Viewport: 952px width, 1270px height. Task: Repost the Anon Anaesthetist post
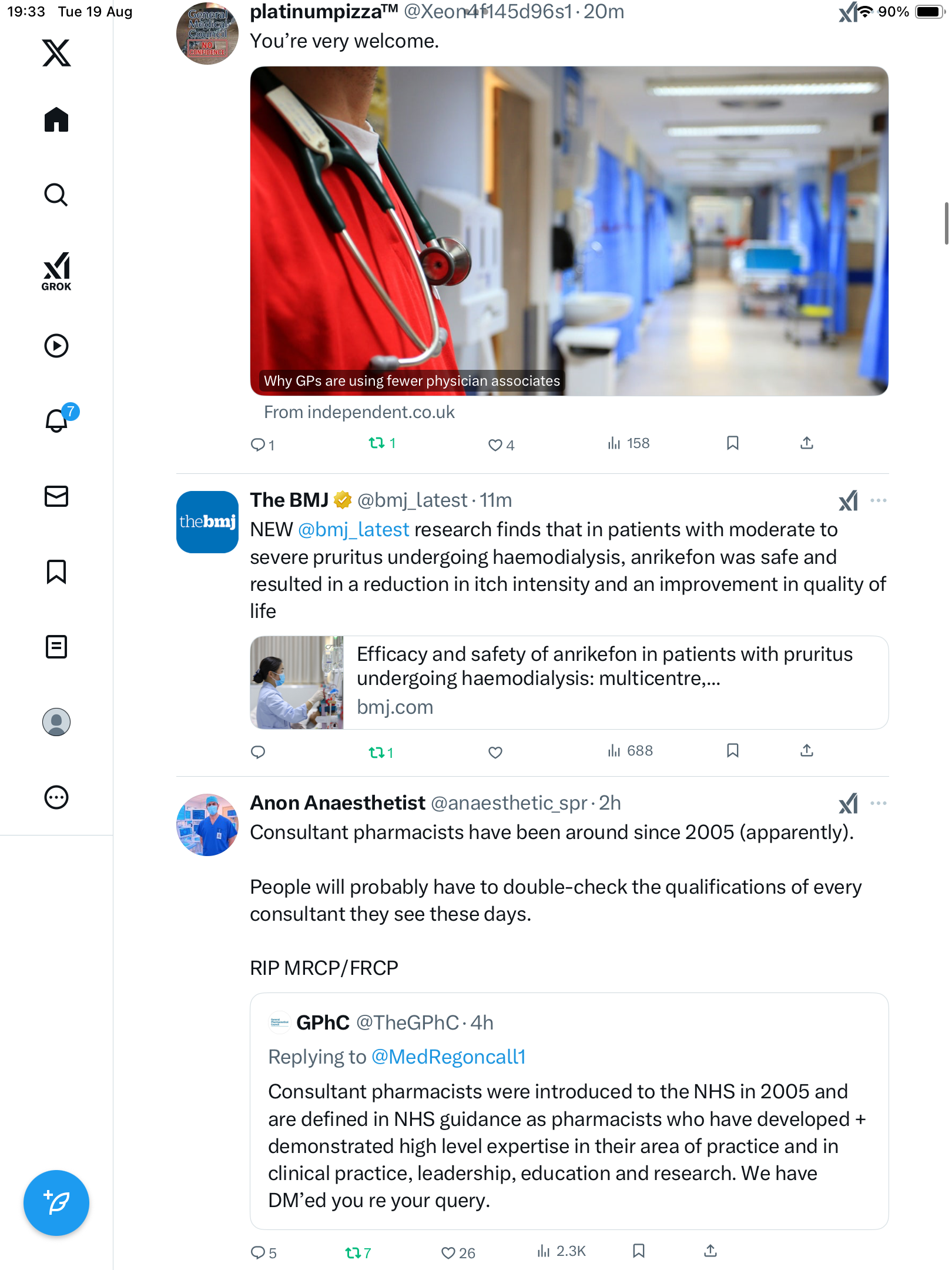click(x=358, y=1253)
